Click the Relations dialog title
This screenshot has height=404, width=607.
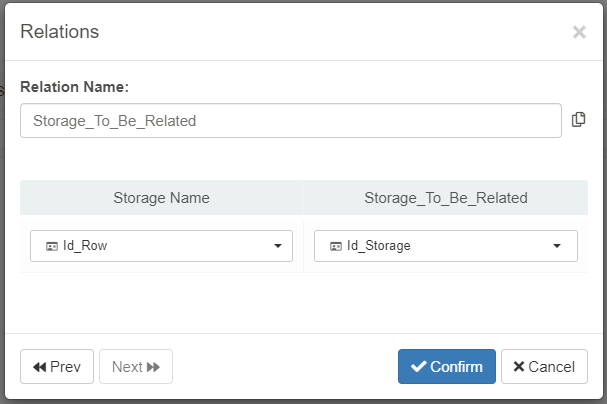[x=60, y=32]
